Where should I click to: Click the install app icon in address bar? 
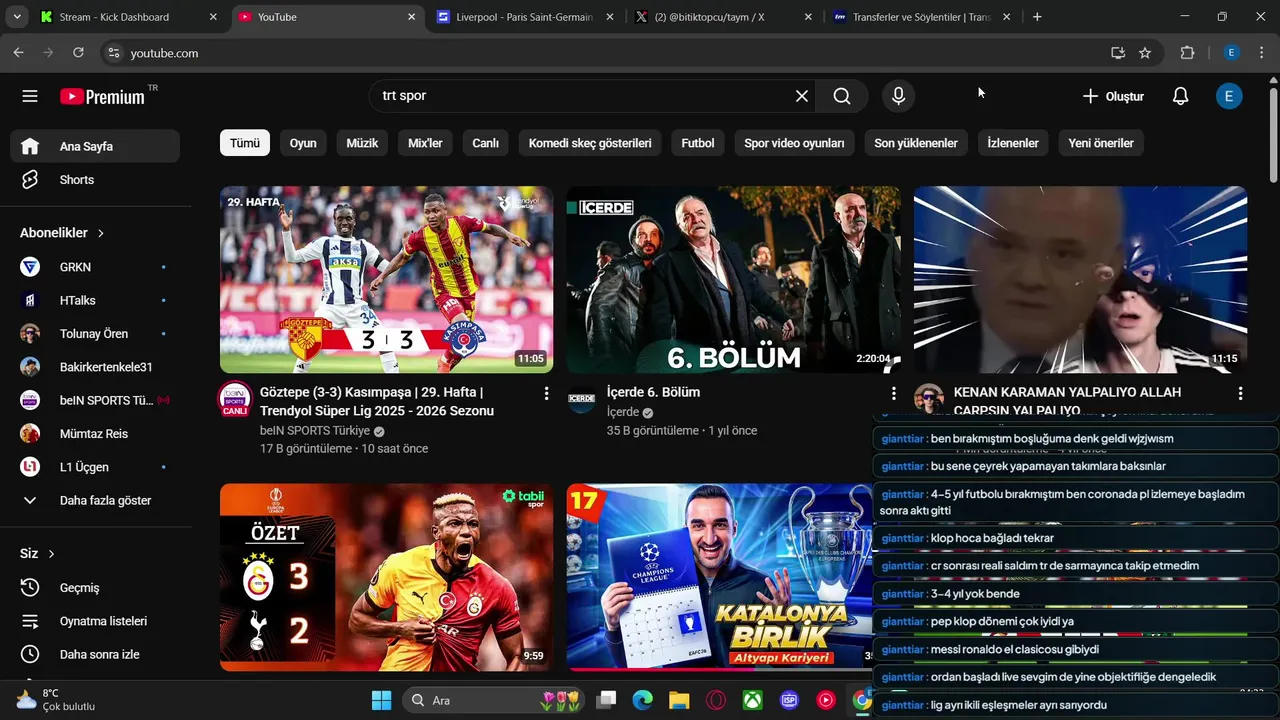pyautogui.click(x=1118, y=53)
